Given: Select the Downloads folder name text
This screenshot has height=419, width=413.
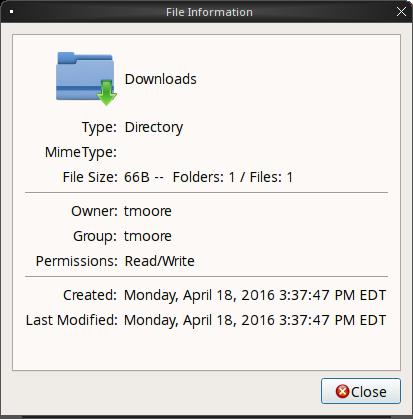Looking at the screenshot, I should pos(161,79).
